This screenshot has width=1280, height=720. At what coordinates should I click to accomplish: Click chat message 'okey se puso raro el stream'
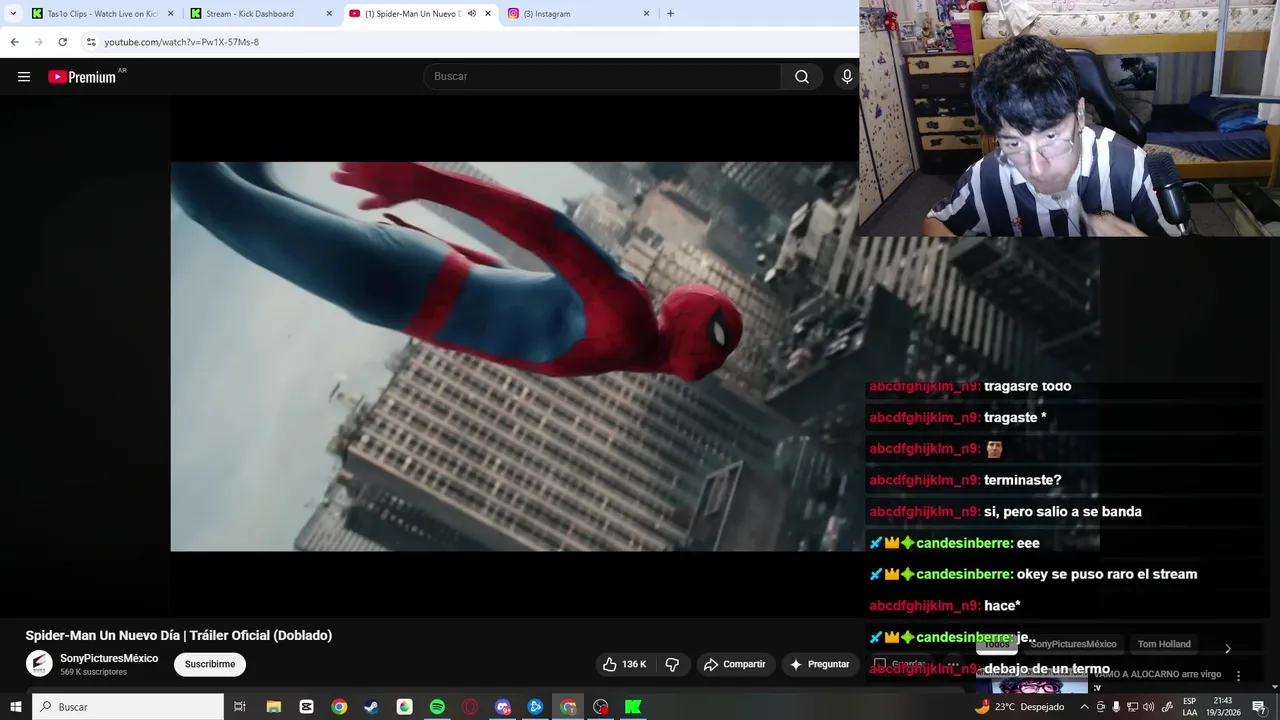[1107, 574]
